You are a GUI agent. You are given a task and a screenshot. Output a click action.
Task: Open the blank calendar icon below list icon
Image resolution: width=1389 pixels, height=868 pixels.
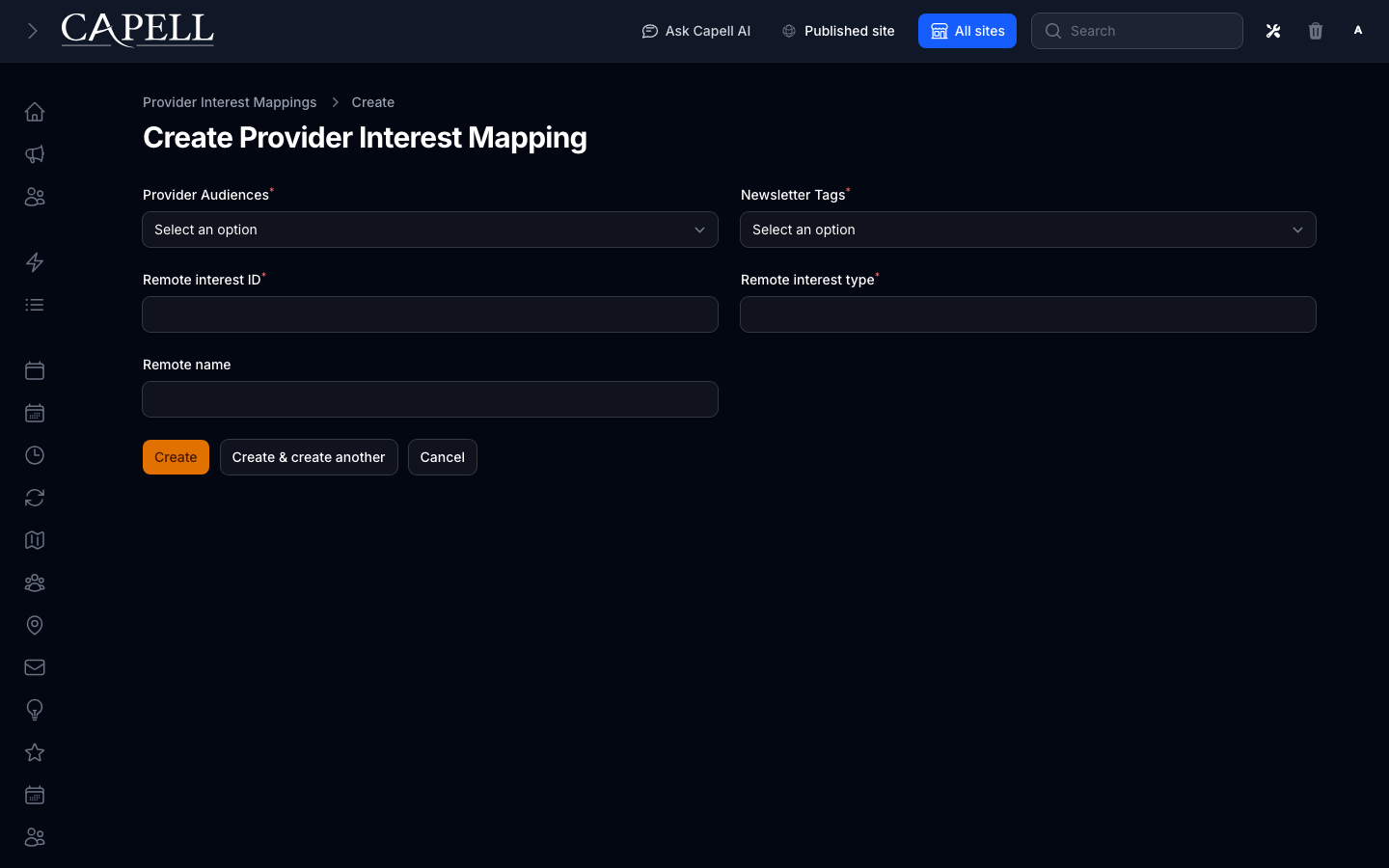[35, 370]
